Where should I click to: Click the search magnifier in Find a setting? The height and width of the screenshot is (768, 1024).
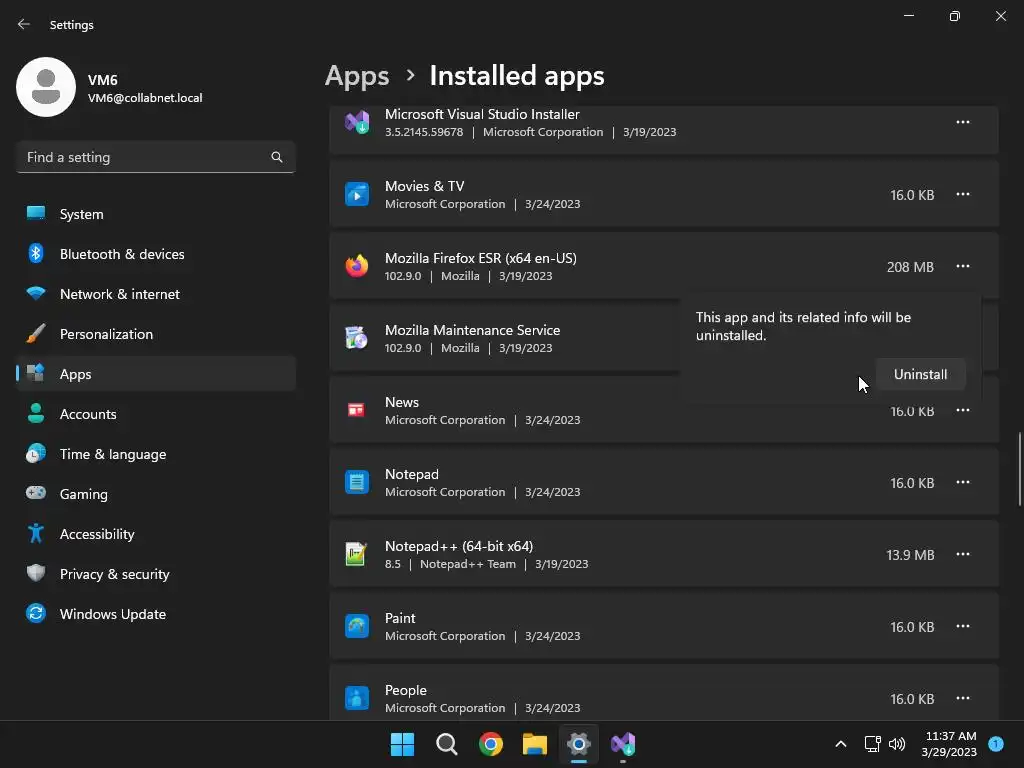277,157
